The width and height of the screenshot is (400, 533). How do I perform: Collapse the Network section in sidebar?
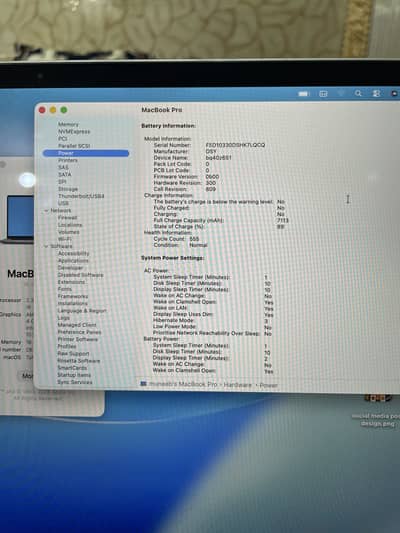coord(46,211)
